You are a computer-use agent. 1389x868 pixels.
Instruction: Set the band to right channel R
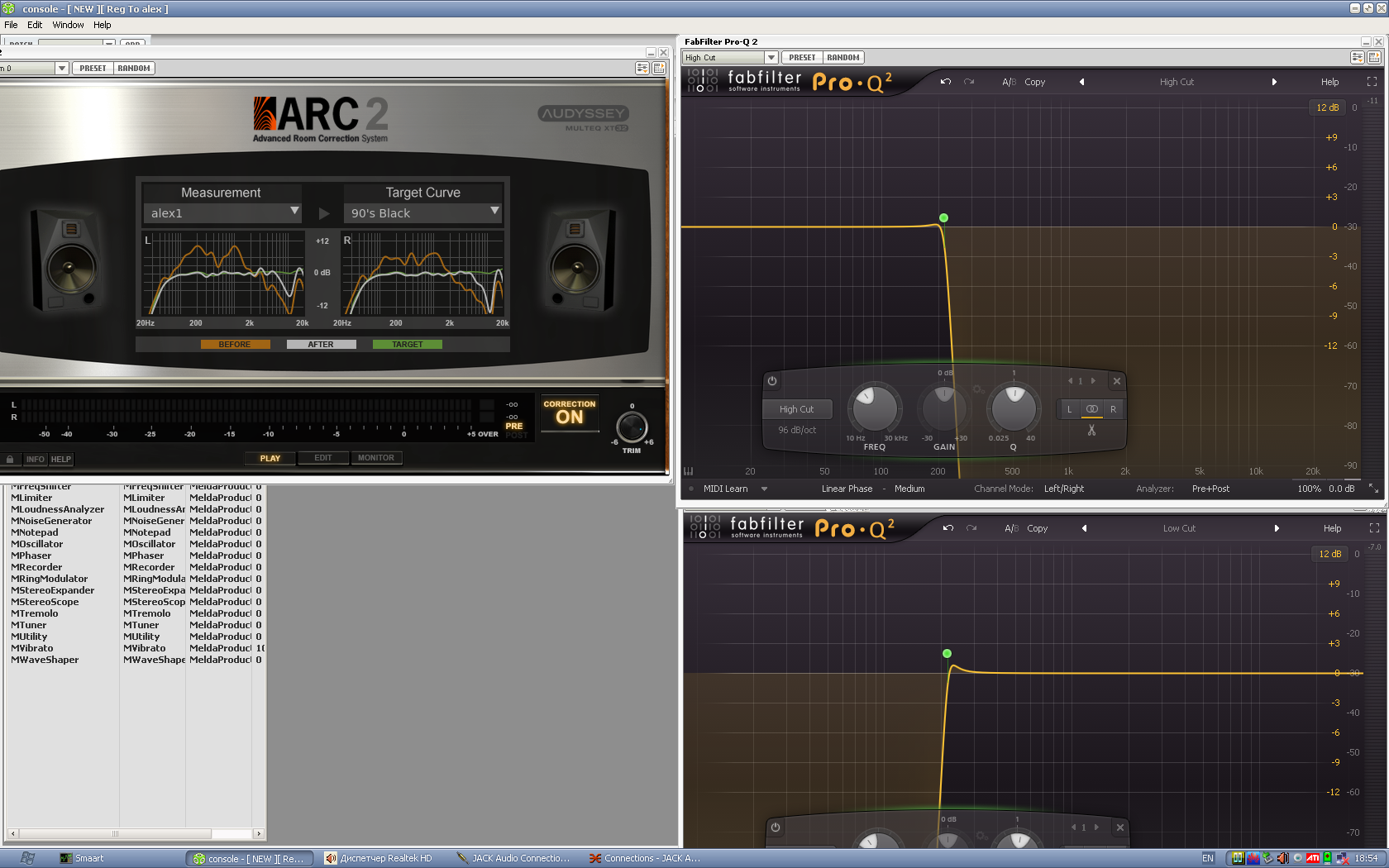(1113, 409)
